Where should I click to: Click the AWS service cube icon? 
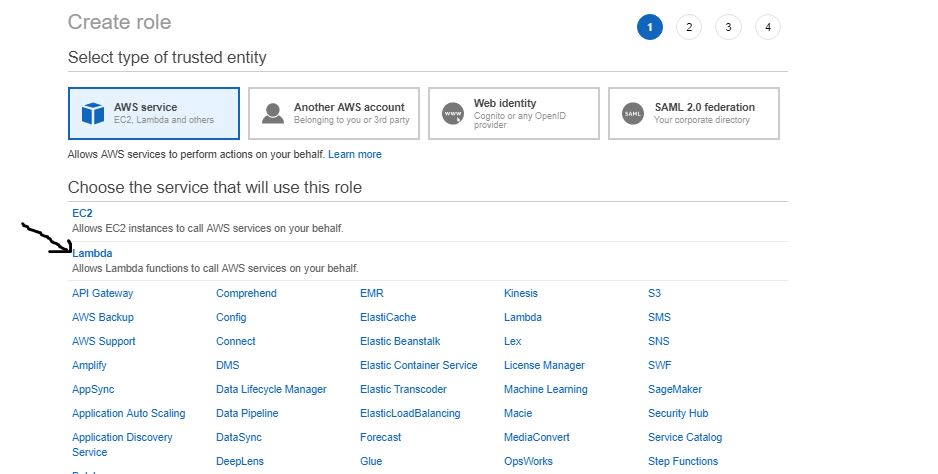(93, 113)
